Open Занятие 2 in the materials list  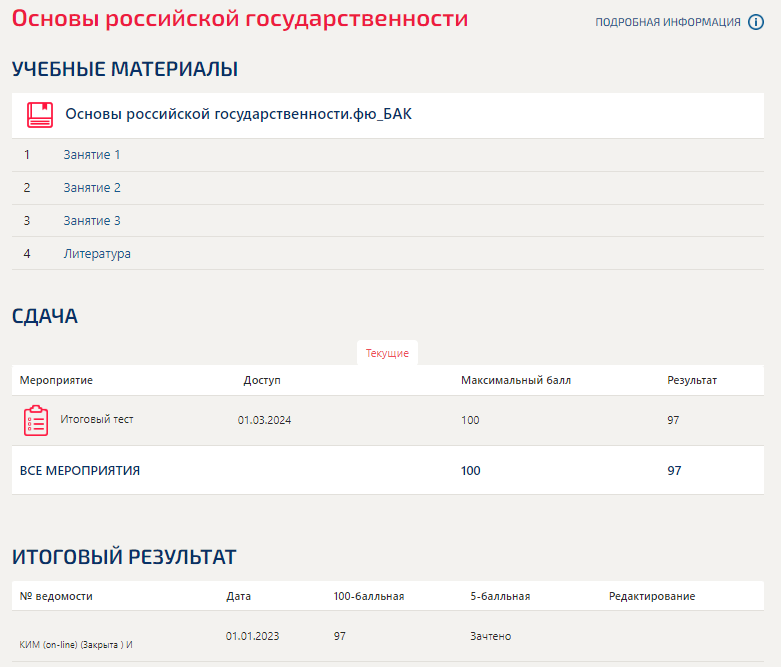pos(92,188)
